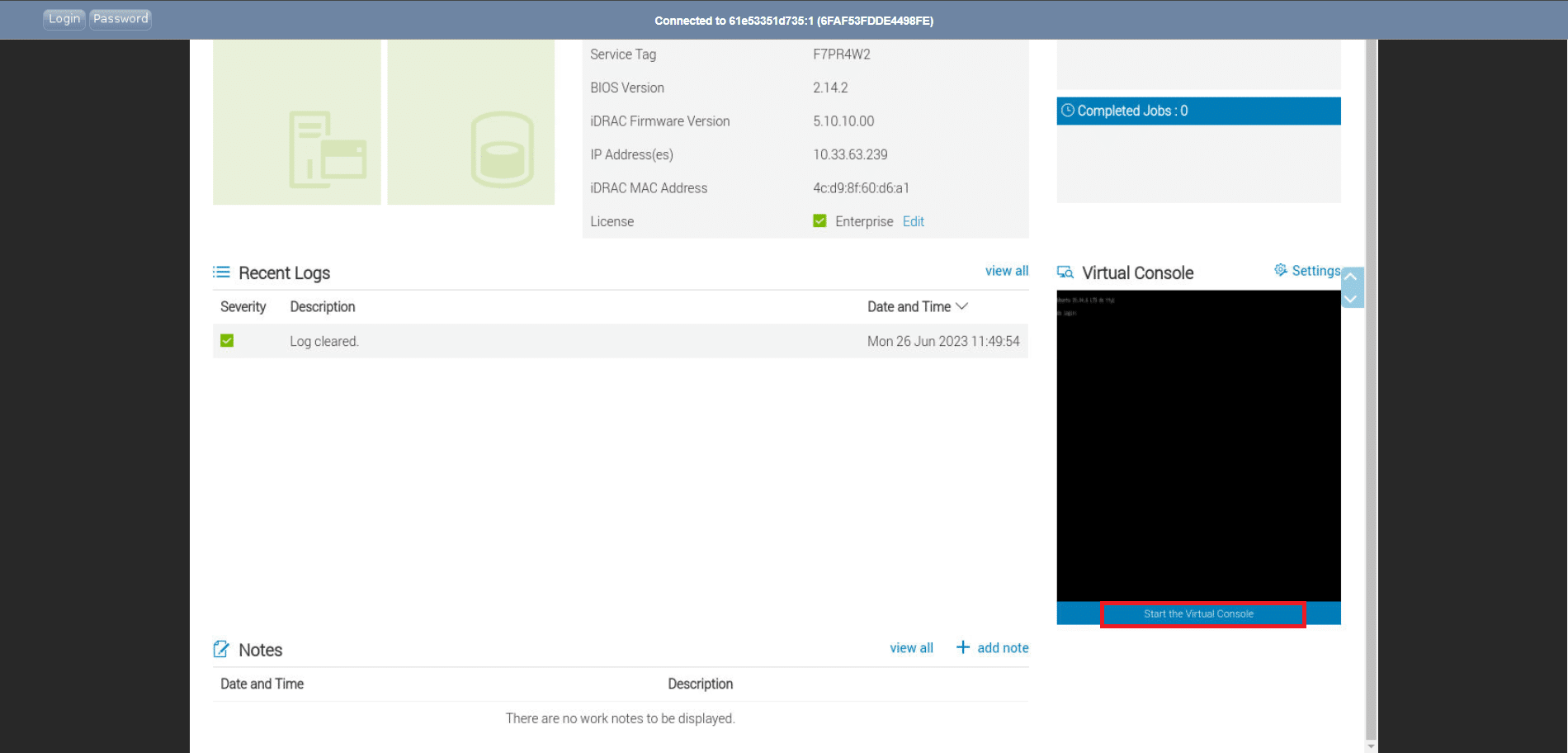
Task: Click the Settings gear icon
Action: [x=1281, y=270]
